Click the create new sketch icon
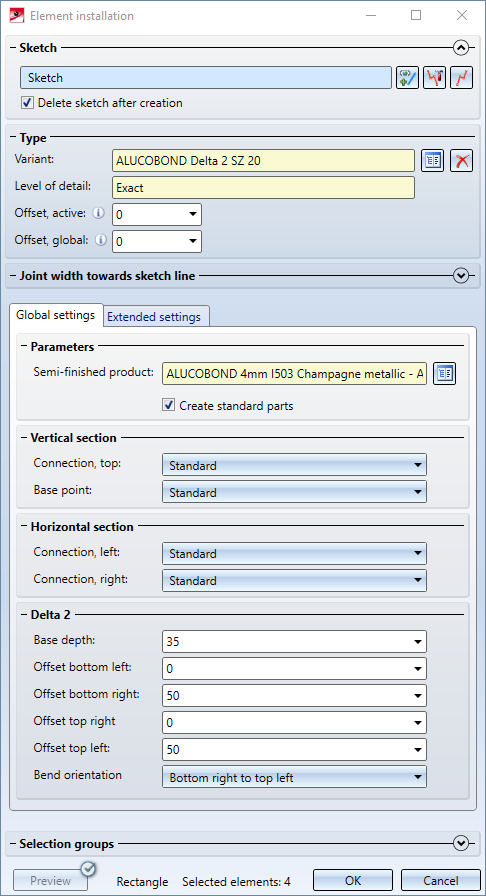Screen dimensions: 486x896 pos(407,78)
